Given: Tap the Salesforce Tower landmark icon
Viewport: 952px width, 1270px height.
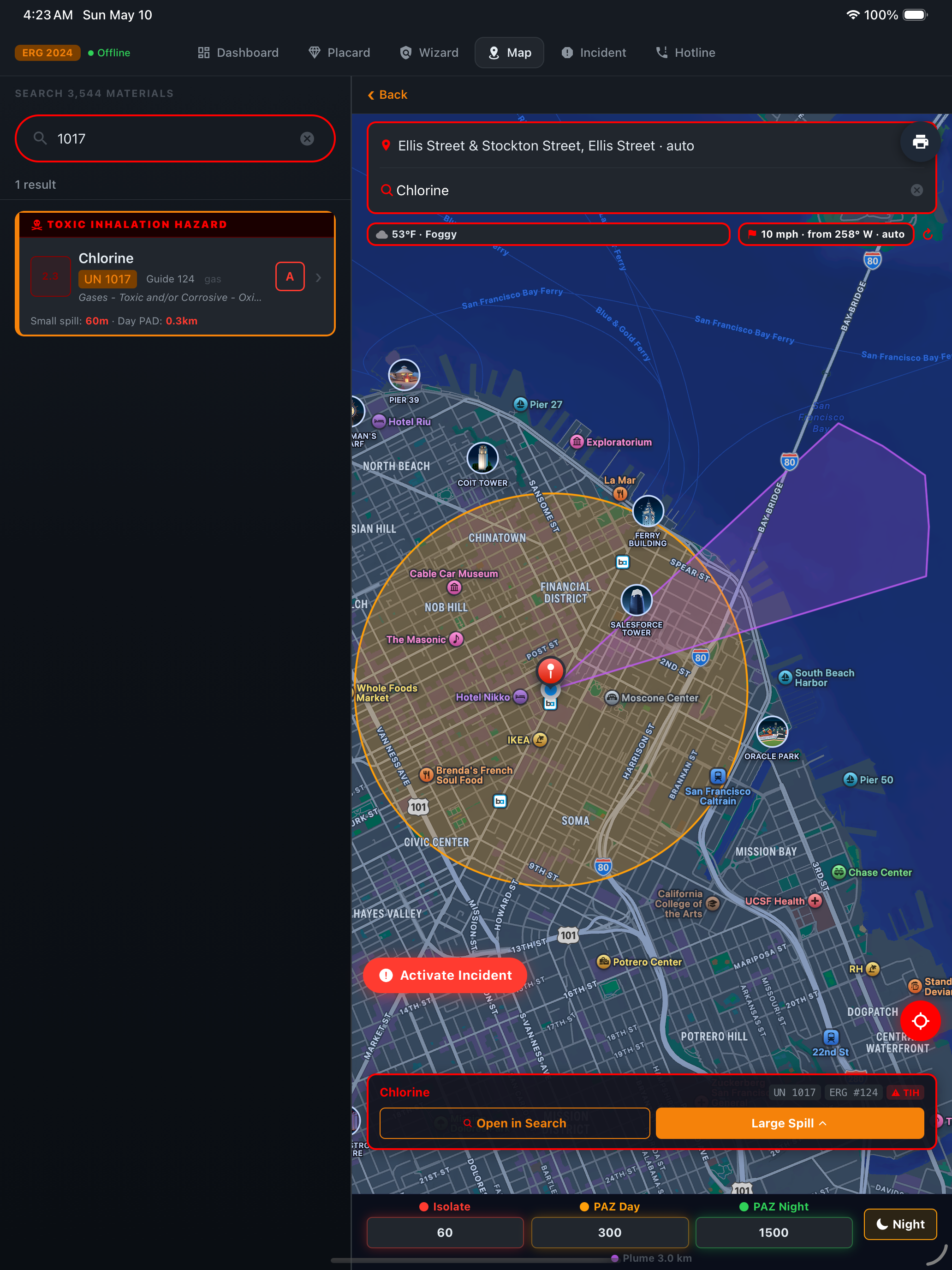Looking at the screenshot, I should pos(637,600).
